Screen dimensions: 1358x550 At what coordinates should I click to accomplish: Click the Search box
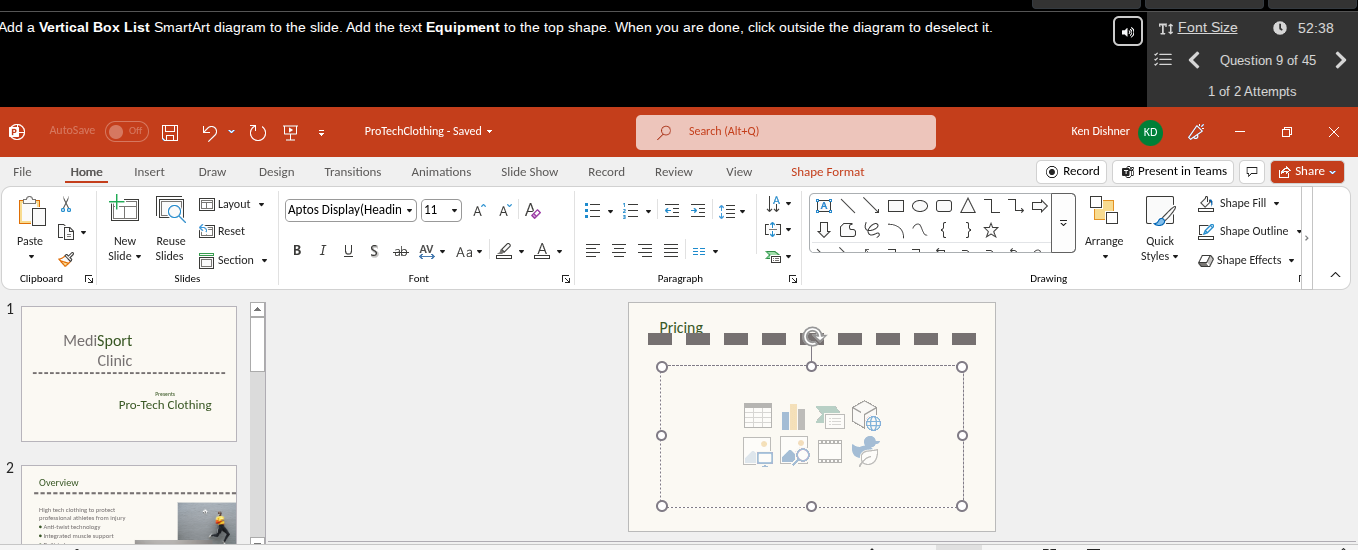point(786,132)
